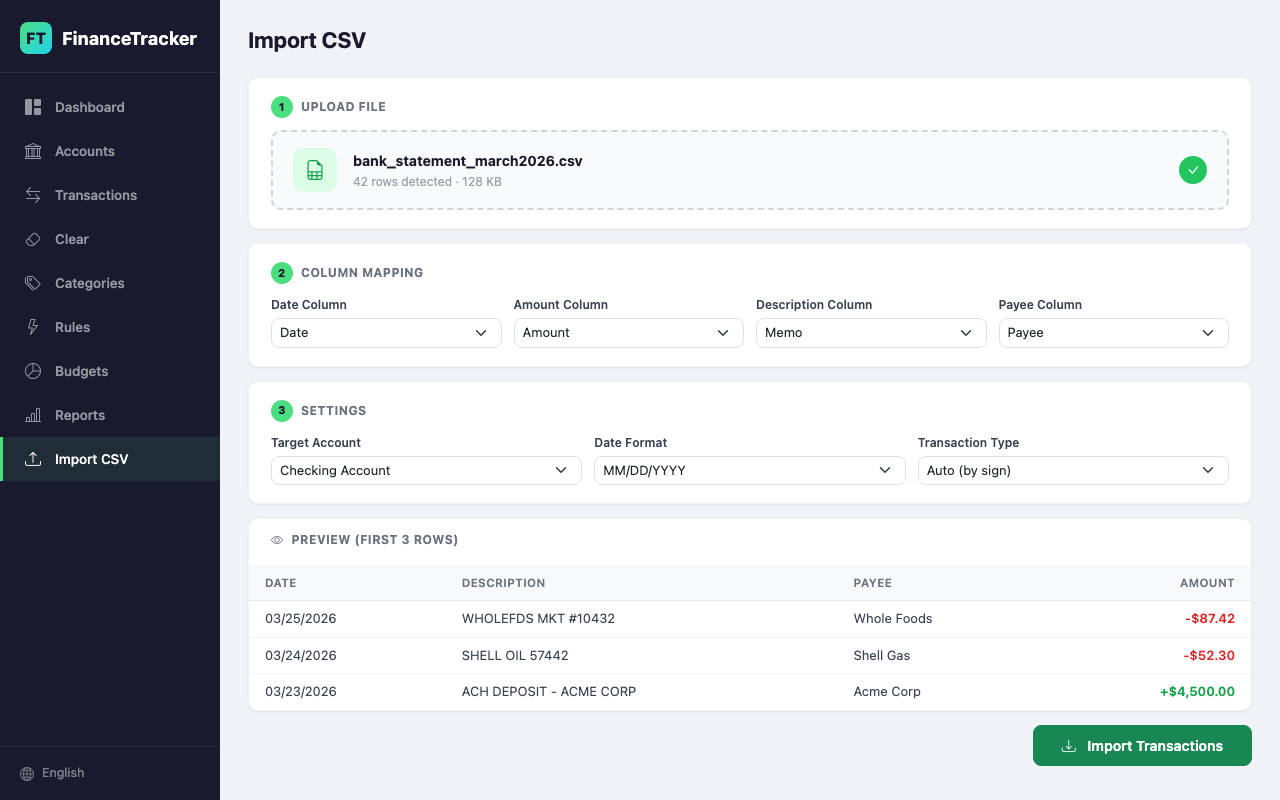Open the Target Account selector
The image size is (1280, 800).
point(425,470)
